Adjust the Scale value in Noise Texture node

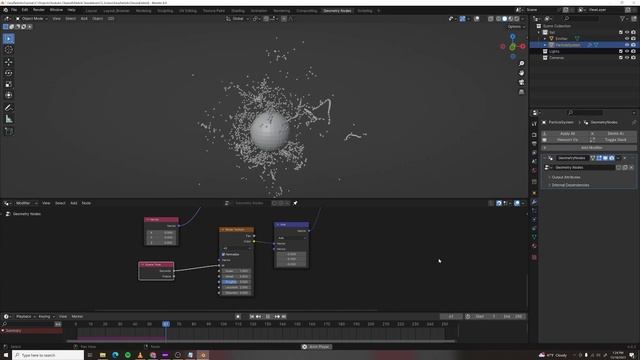point(236,271)
